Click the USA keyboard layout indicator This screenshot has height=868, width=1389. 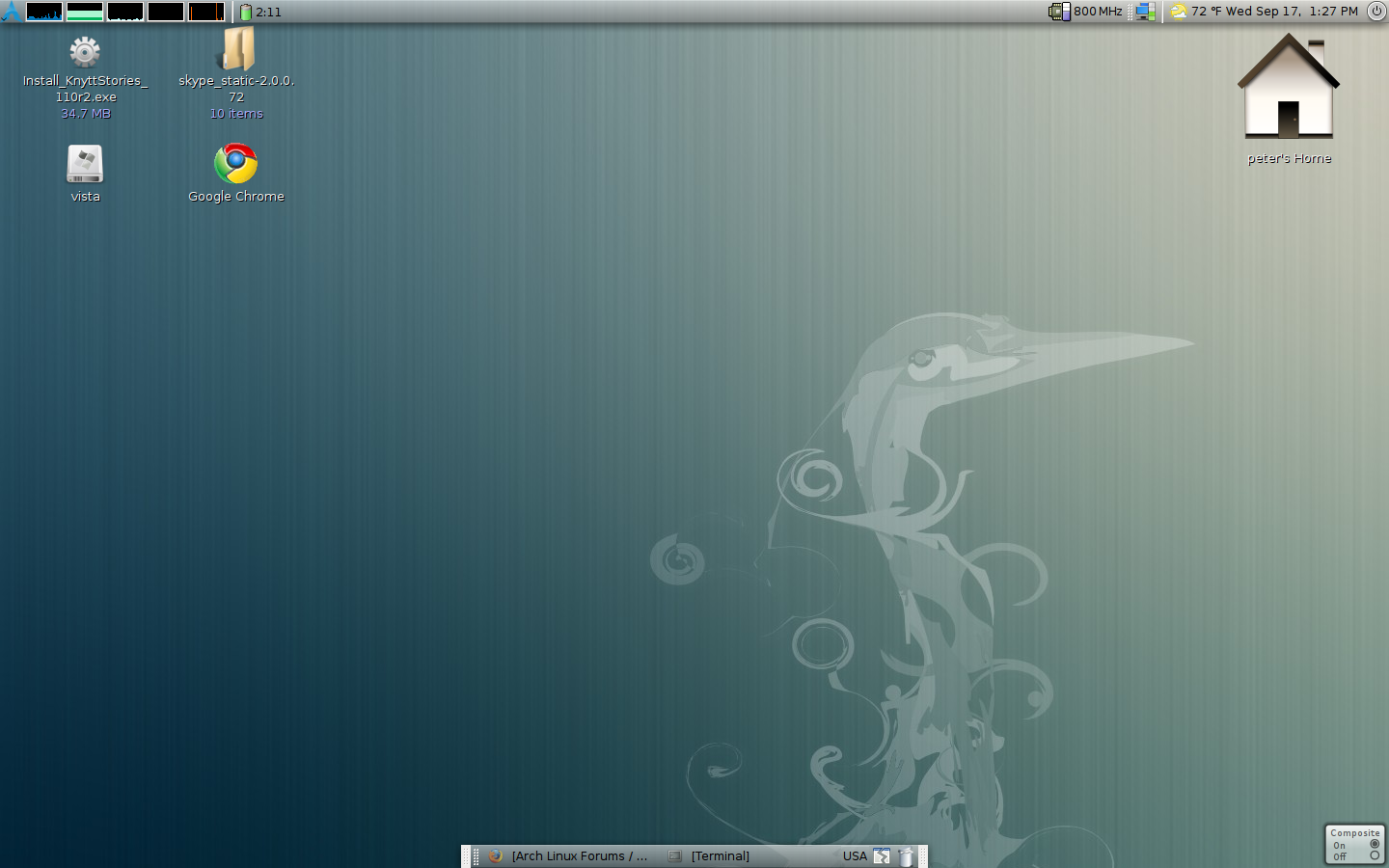(854, 856)
